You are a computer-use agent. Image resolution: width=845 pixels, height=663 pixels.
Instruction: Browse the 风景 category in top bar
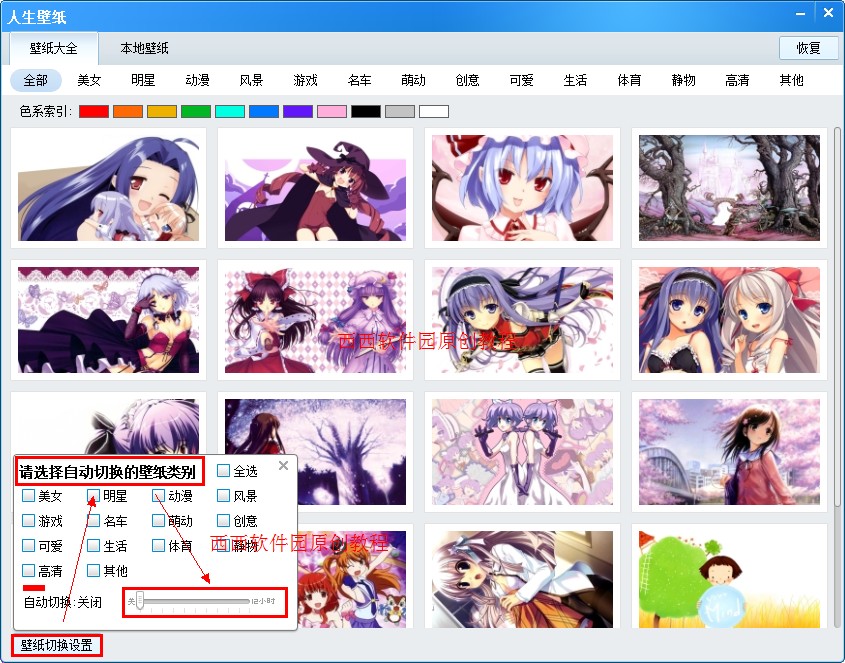pyautogui.click(x=251, y=80)
